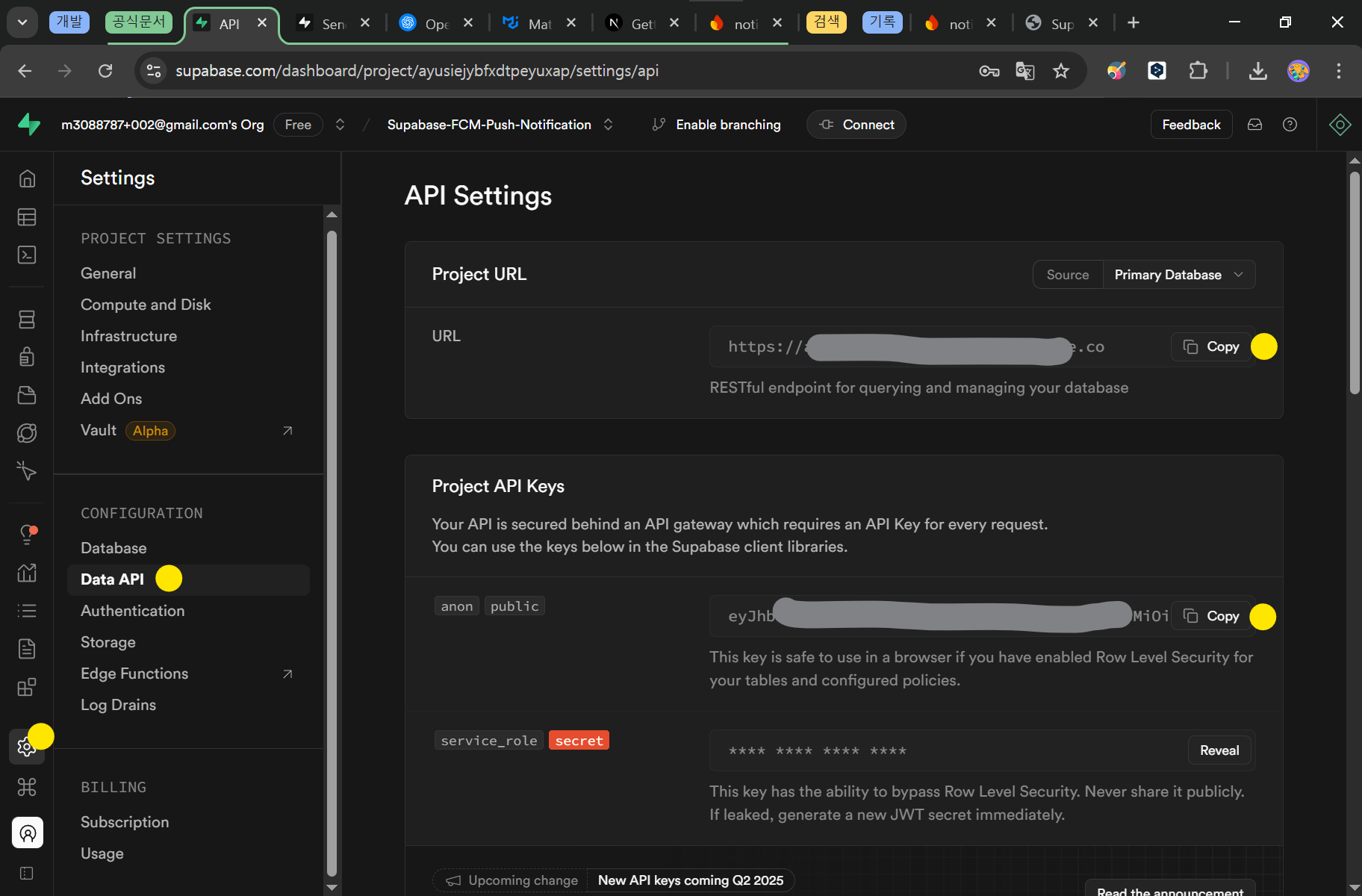
Task: Open the password key icon in address bar
Action: 989,71
